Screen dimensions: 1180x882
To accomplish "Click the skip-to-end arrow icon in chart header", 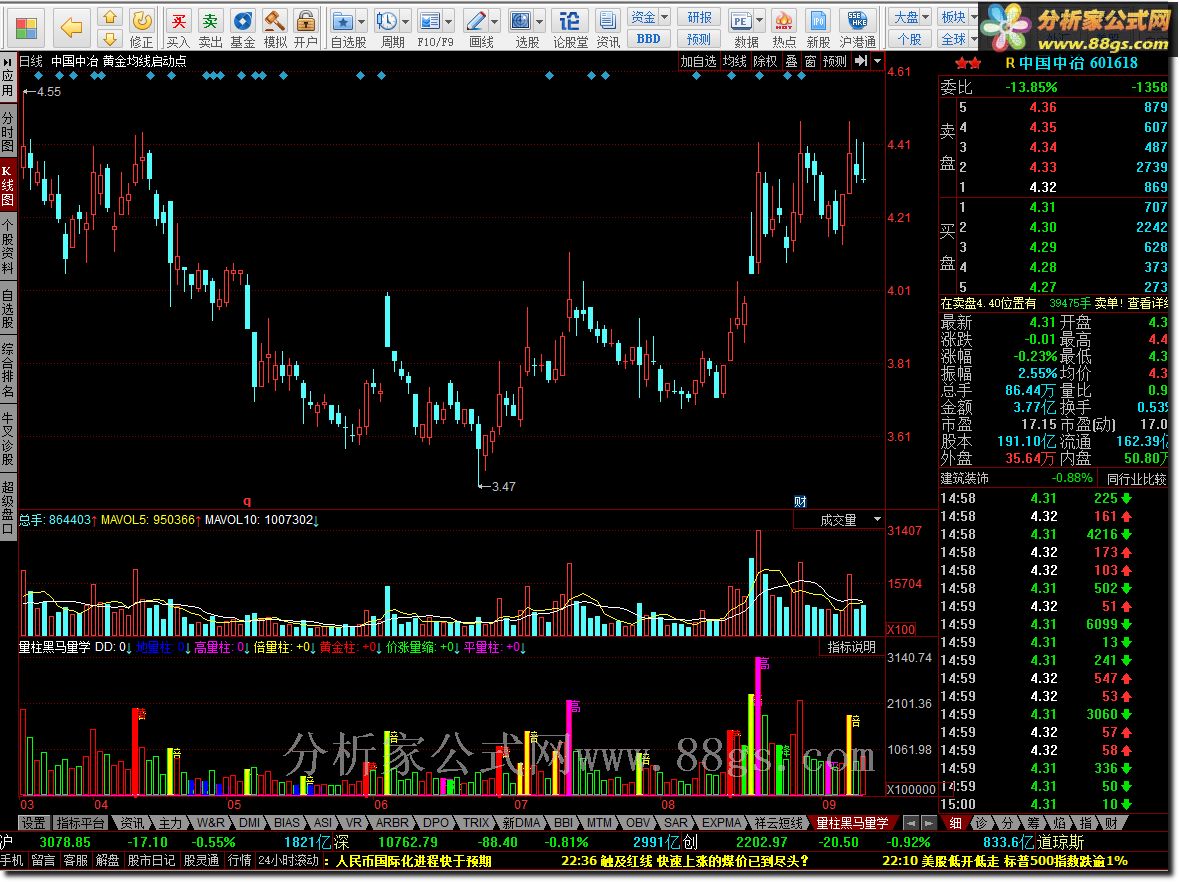I will pyautogui.click(x=861, y=61).
